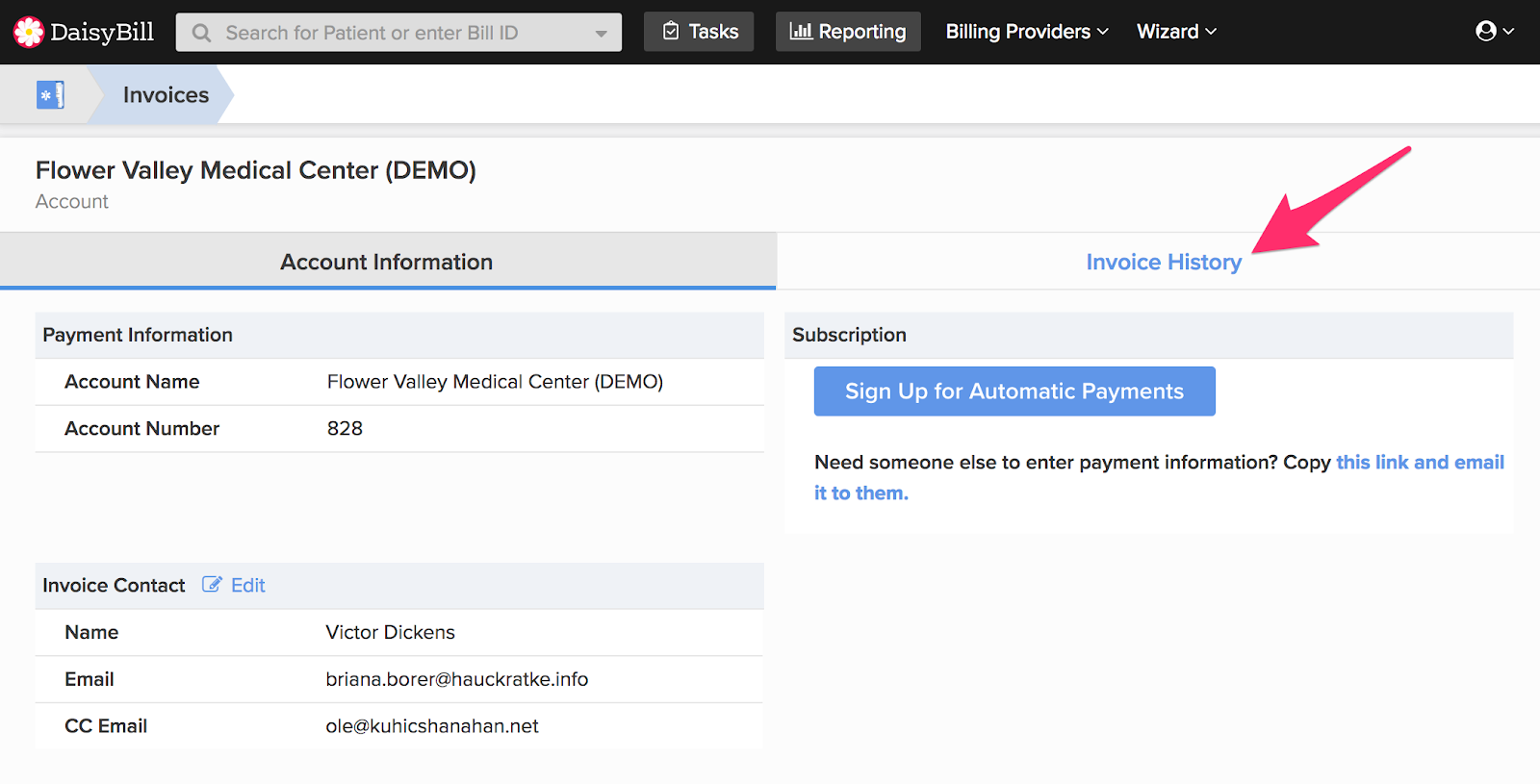Focus the Search for Patient or Bill ID field
This screenshot has height=784, width=1540.
pos(398,33)
